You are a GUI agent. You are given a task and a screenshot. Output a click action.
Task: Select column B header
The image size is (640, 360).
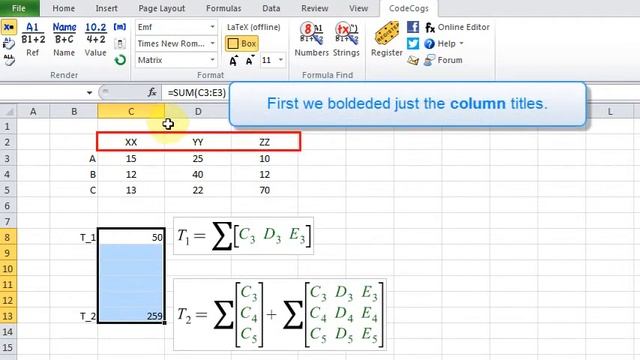(74, 111)
